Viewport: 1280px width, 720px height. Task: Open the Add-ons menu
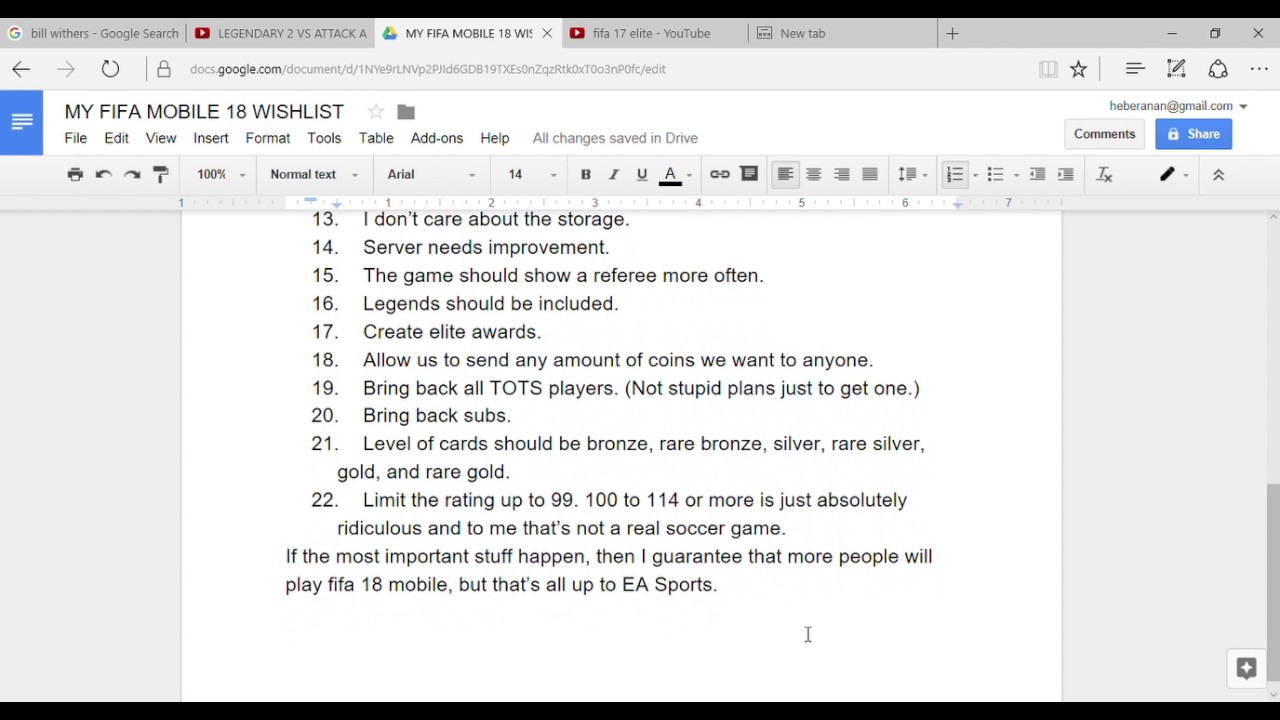click(x=437, y=138)
